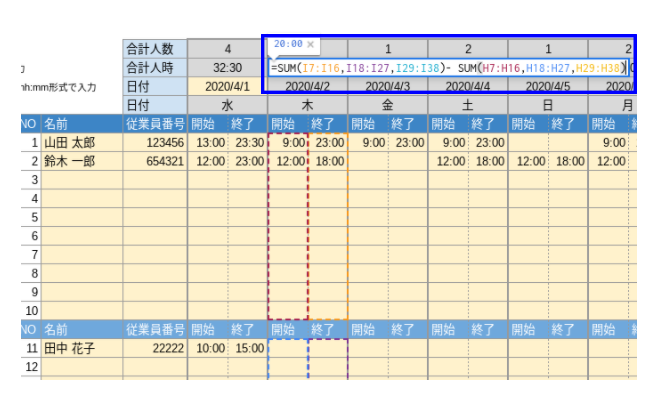This screenshot has height=399, width=665.
Task: Select headcount 1 above 2020/4/5
Action: click(x=548, y=49)
